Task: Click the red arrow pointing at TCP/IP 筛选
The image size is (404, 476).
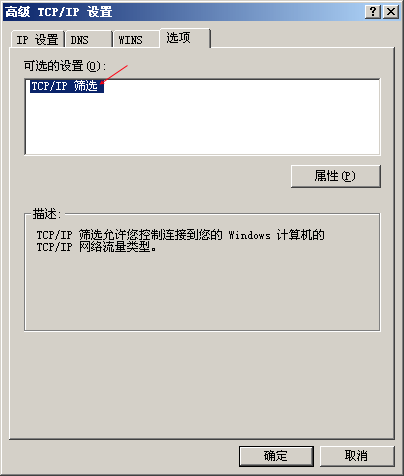Action: pyautogui.click(x=114, y=74)
